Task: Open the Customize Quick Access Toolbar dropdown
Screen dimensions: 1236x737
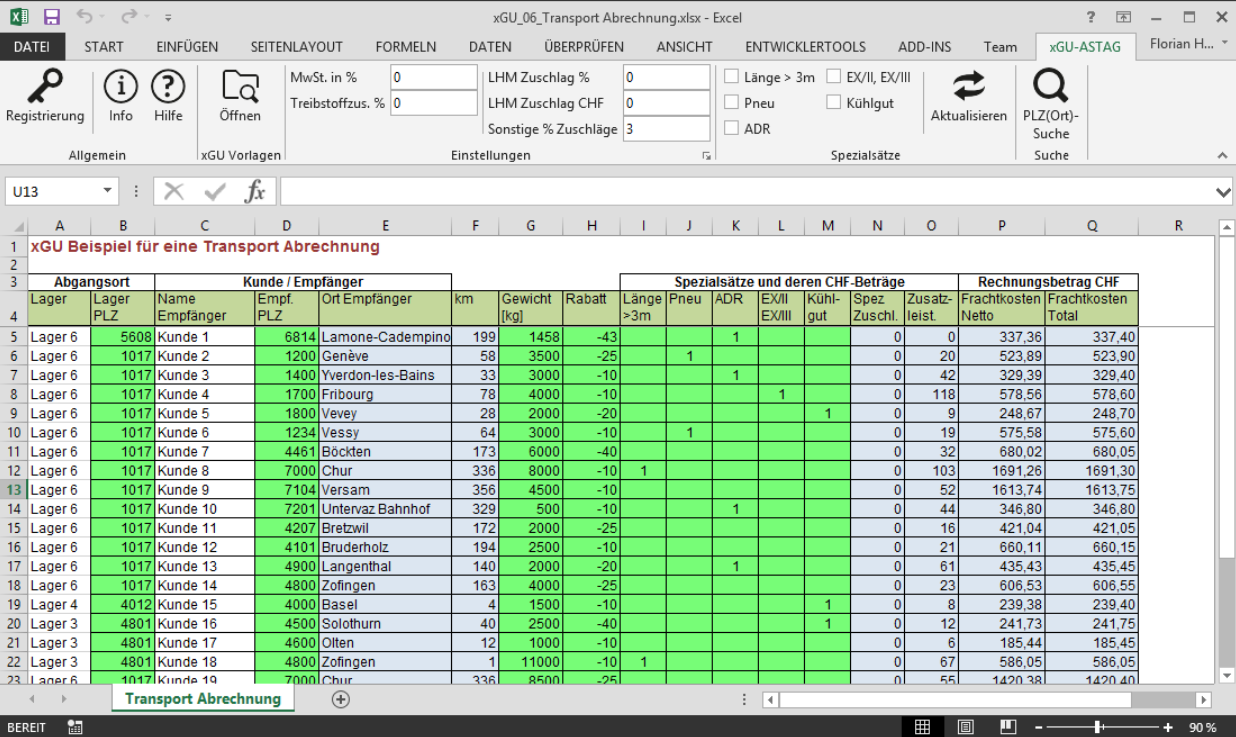Action: pyautogui.click(x=168, y=18)
